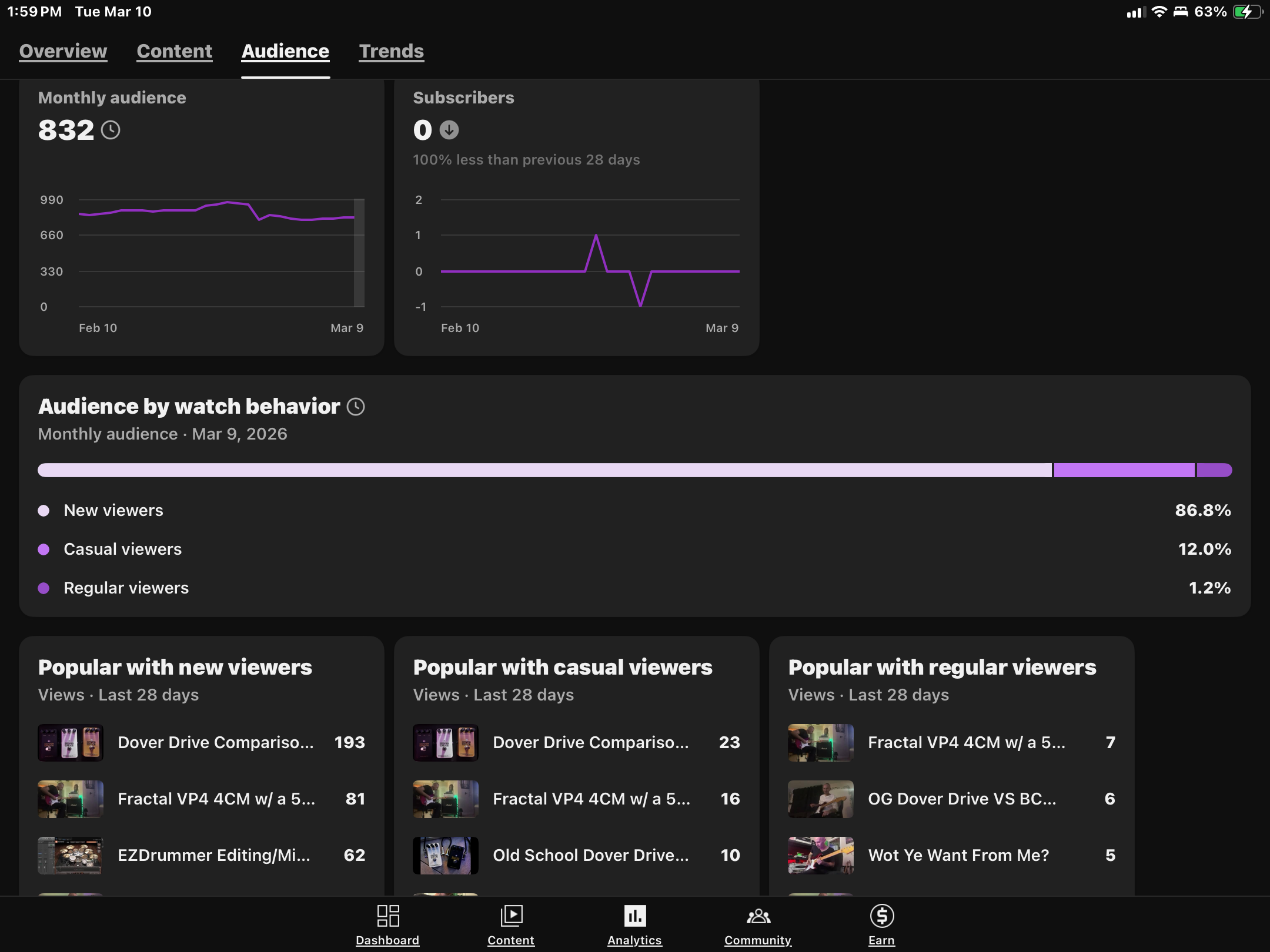Image resolution: width=1270 pixels, height=952 pixels.
Task: Open the Community people icon
Action: point(758,916)
